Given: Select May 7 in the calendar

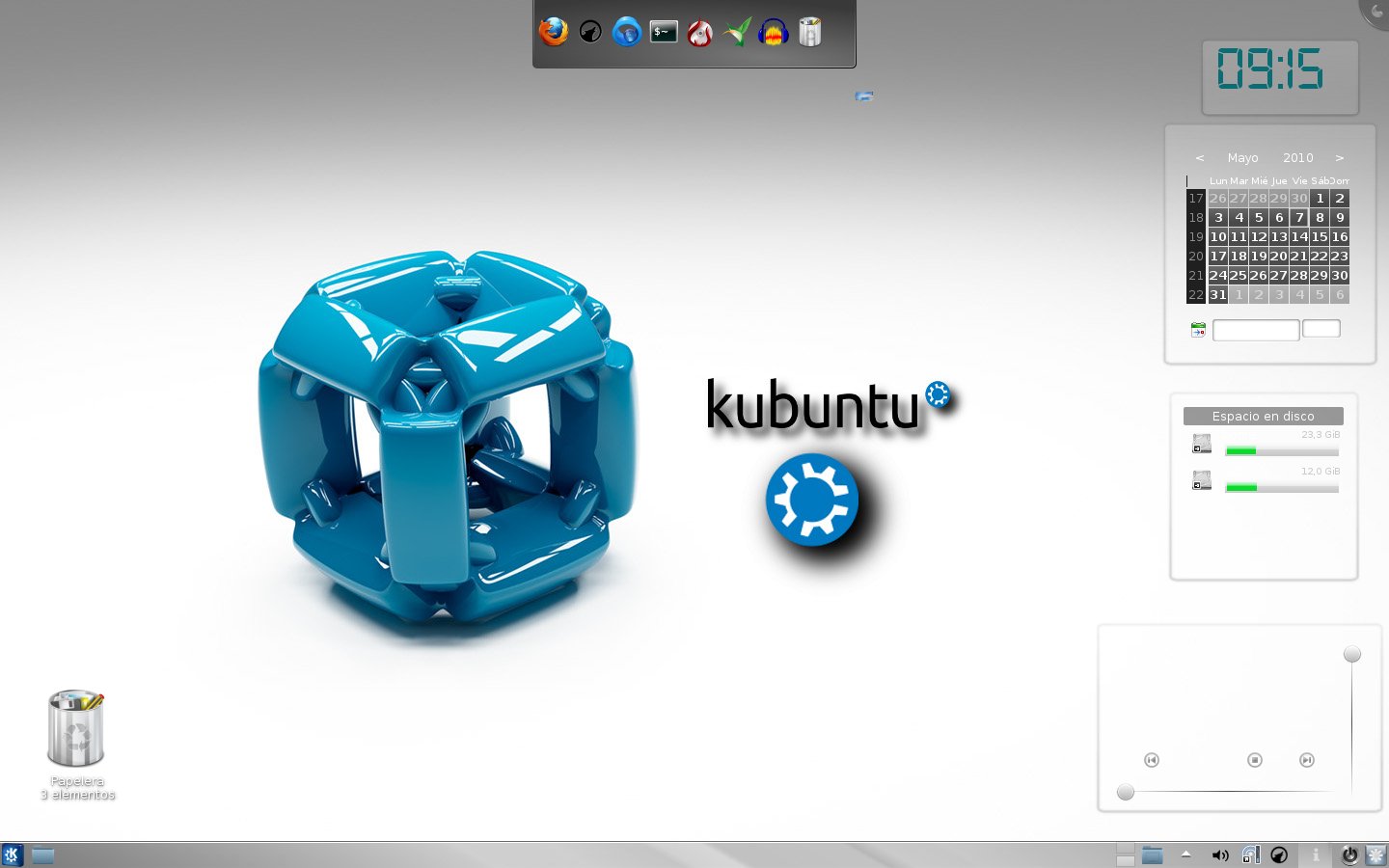Looking at the screenshot, I should tap(1299, 217).
